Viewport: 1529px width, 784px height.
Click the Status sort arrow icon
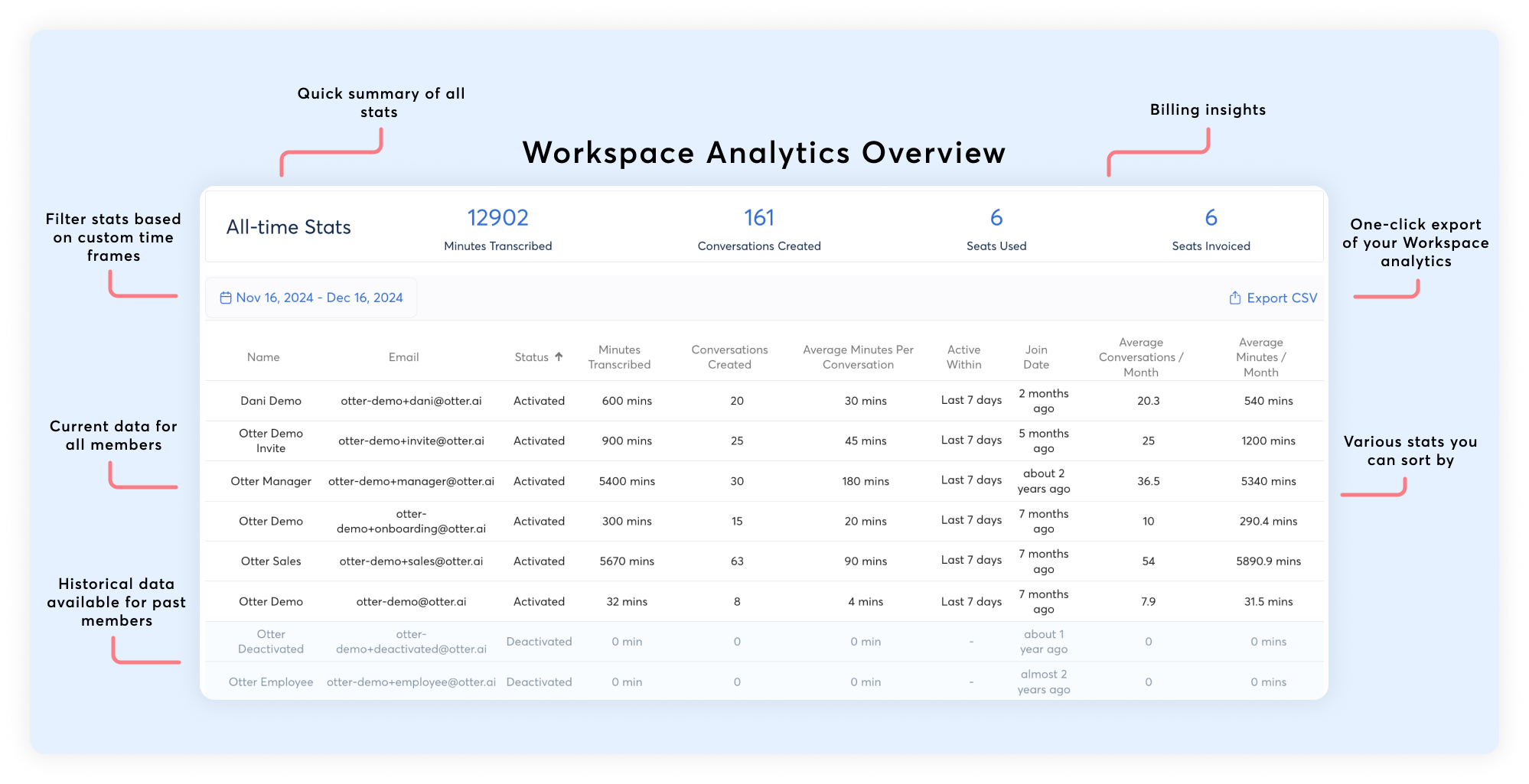click(x=559, y=356)
